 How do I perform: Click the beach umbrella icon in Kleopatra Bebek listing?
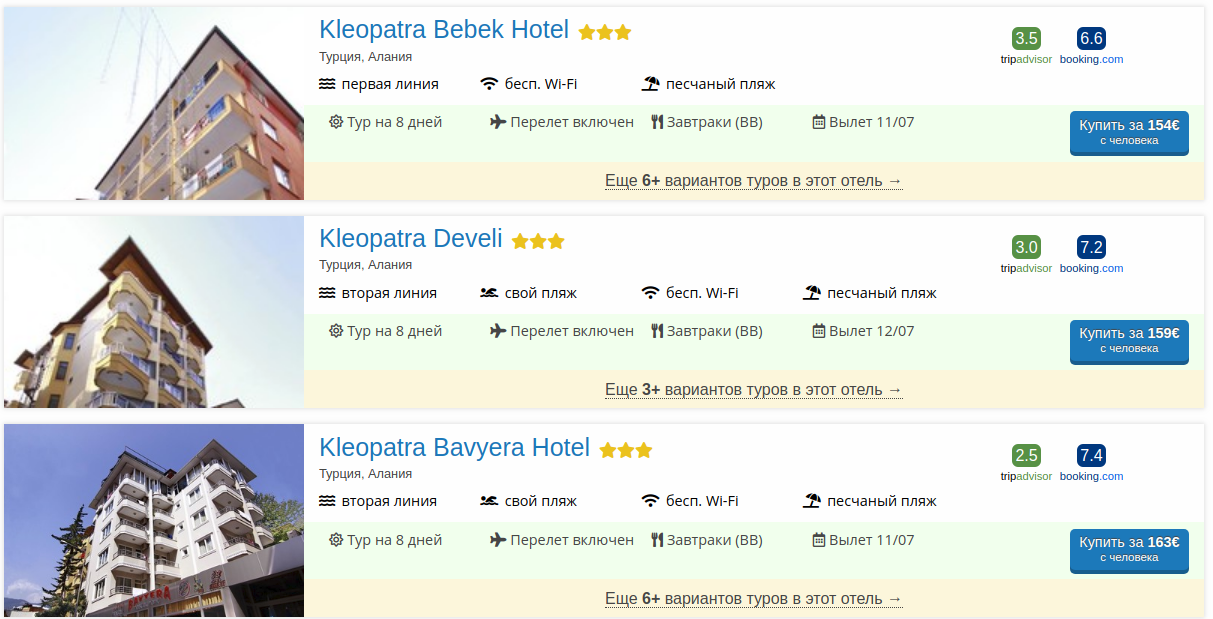point(651,84)
